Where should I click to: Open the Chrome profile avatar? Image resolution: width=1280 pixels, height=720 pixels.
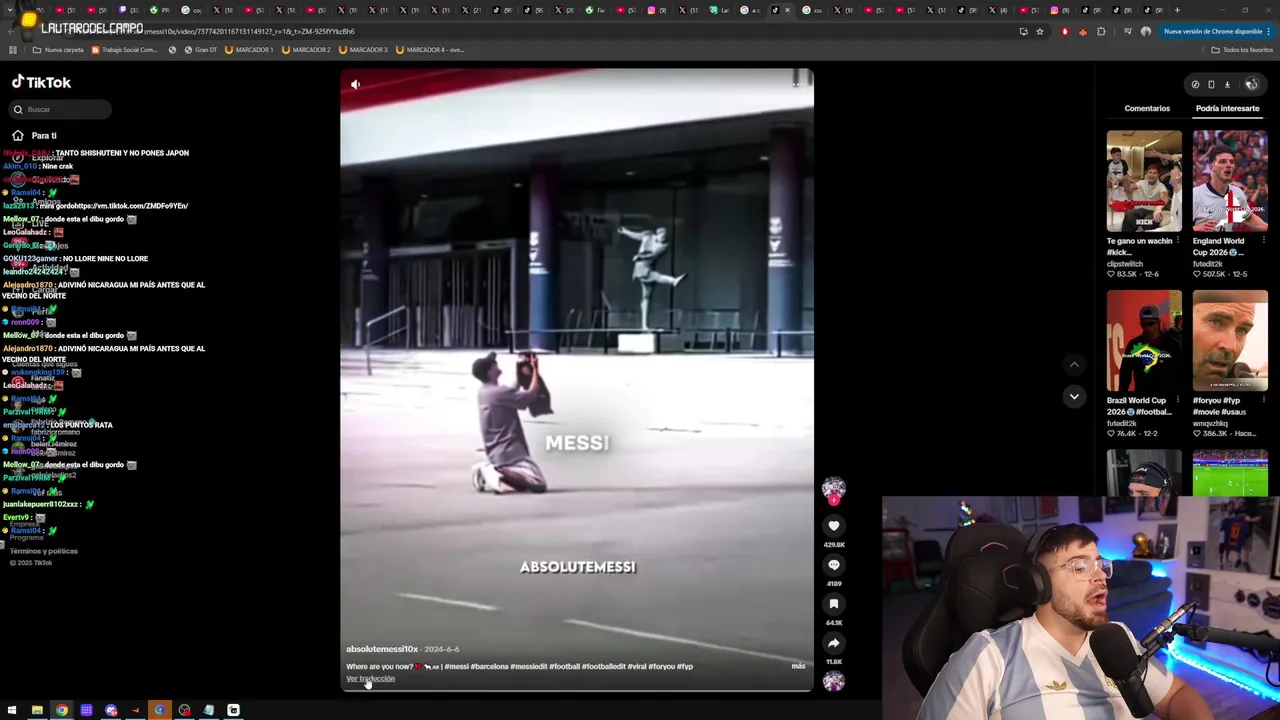click(x=1146, y=32)
